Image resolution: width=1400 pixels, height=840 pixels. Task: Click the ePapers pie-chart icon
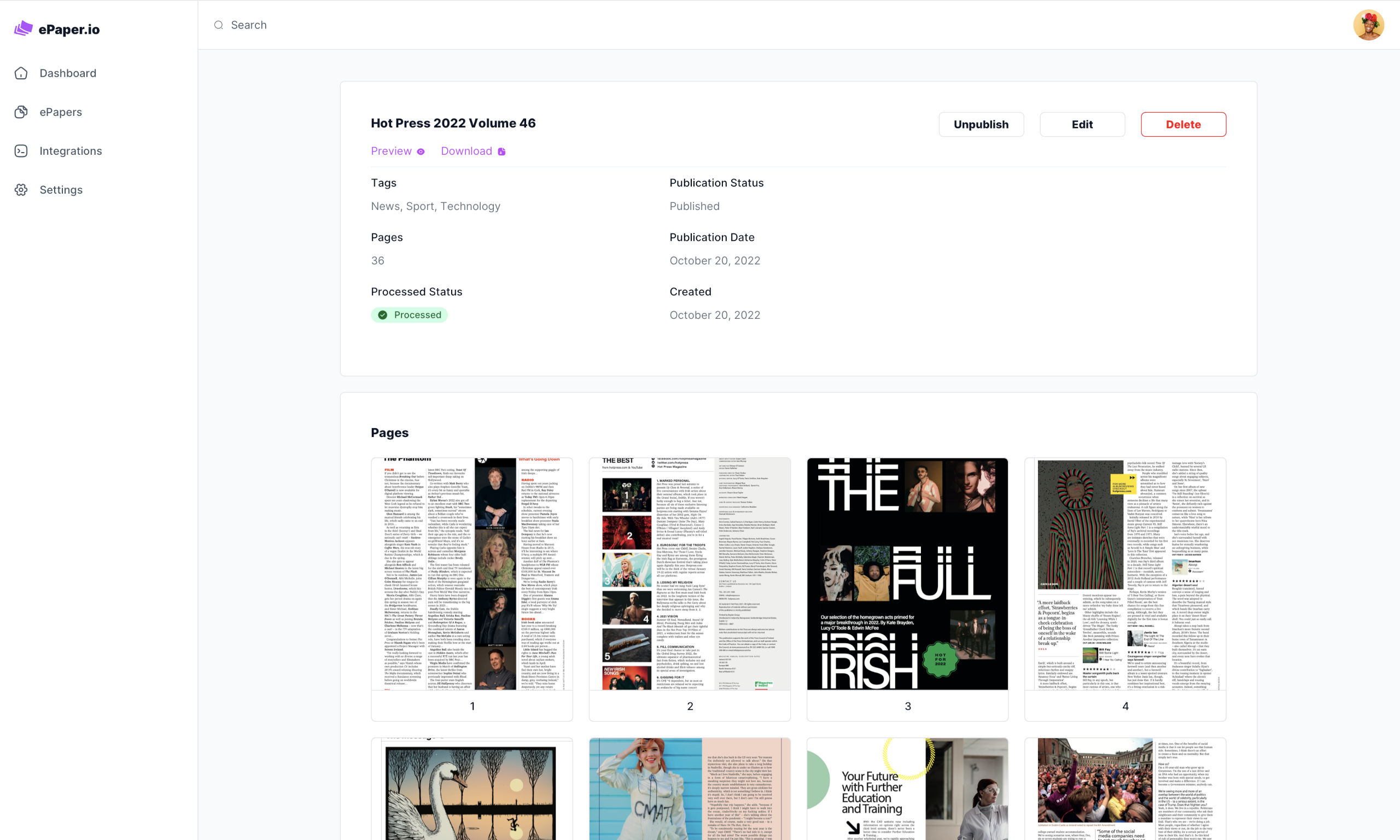21,112
